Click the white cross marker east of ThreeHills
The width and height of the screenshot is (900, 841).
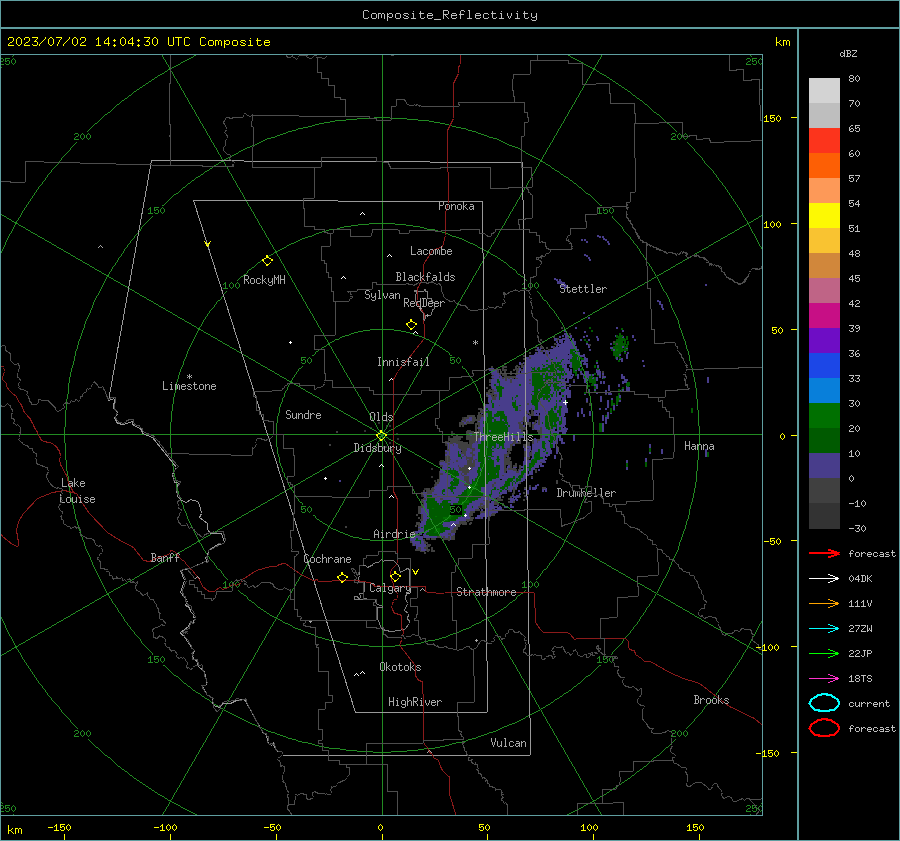[565, 402]
